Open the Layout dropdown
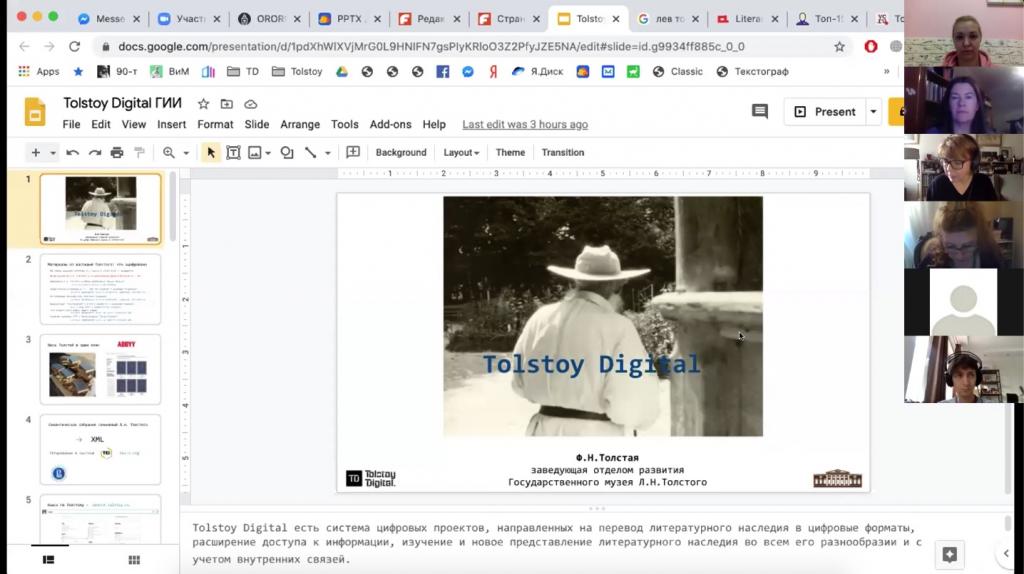This screenshot has height=574, width=1024. click(461, 152)
